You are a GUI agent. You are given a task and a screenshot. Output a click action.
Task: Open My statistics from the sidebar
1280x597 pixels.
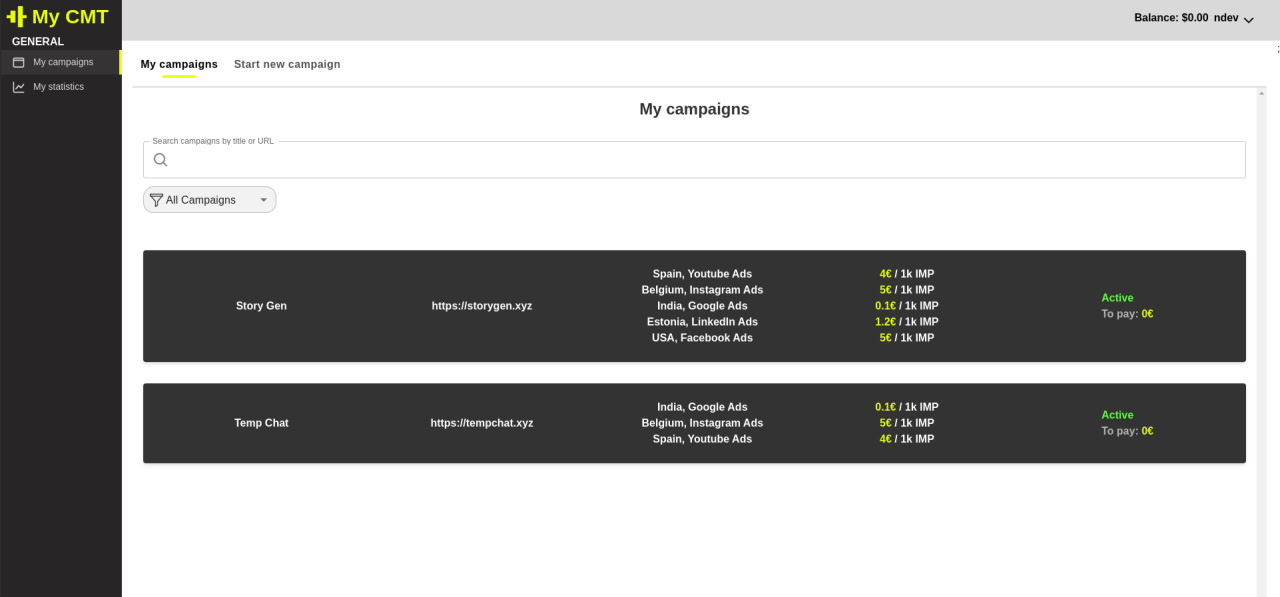click(x=58, y=86)
